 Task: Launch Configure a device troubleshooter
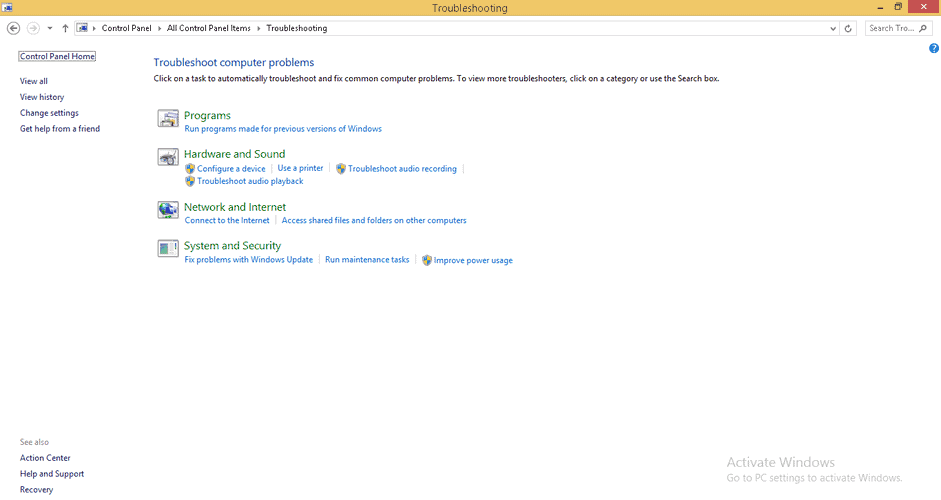point(231,169)
